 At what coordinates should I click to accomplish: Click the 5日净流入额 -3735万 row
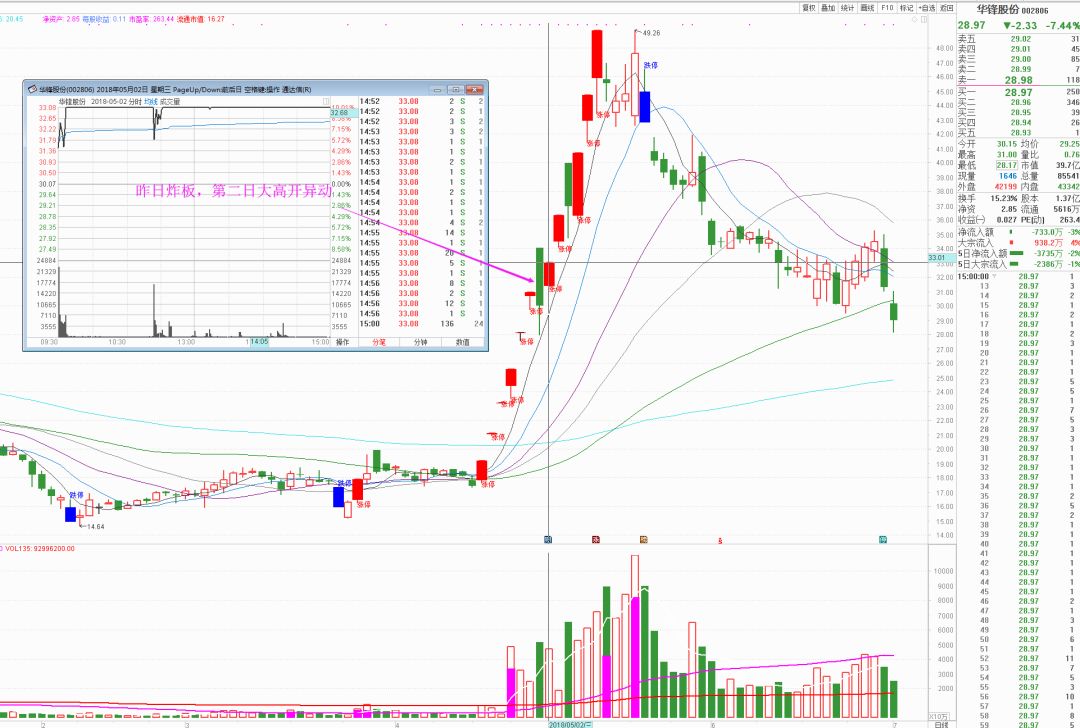(1019, 253)
